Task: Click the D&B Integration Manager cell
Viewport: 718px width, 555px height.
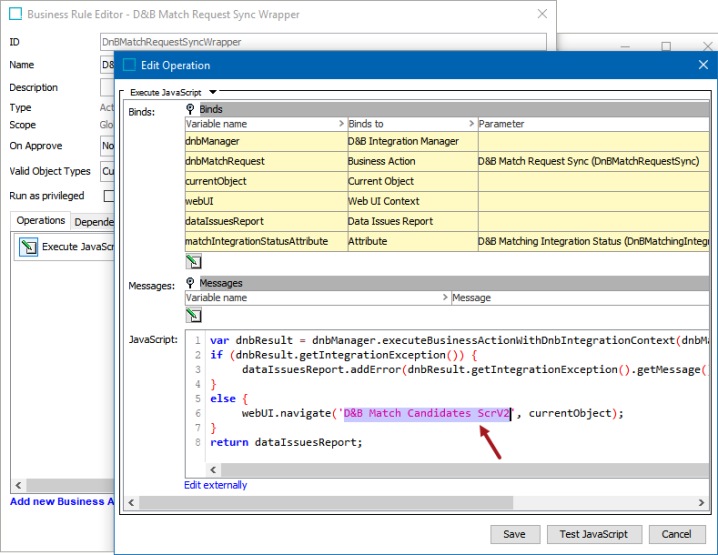Action: coord(413,141)
